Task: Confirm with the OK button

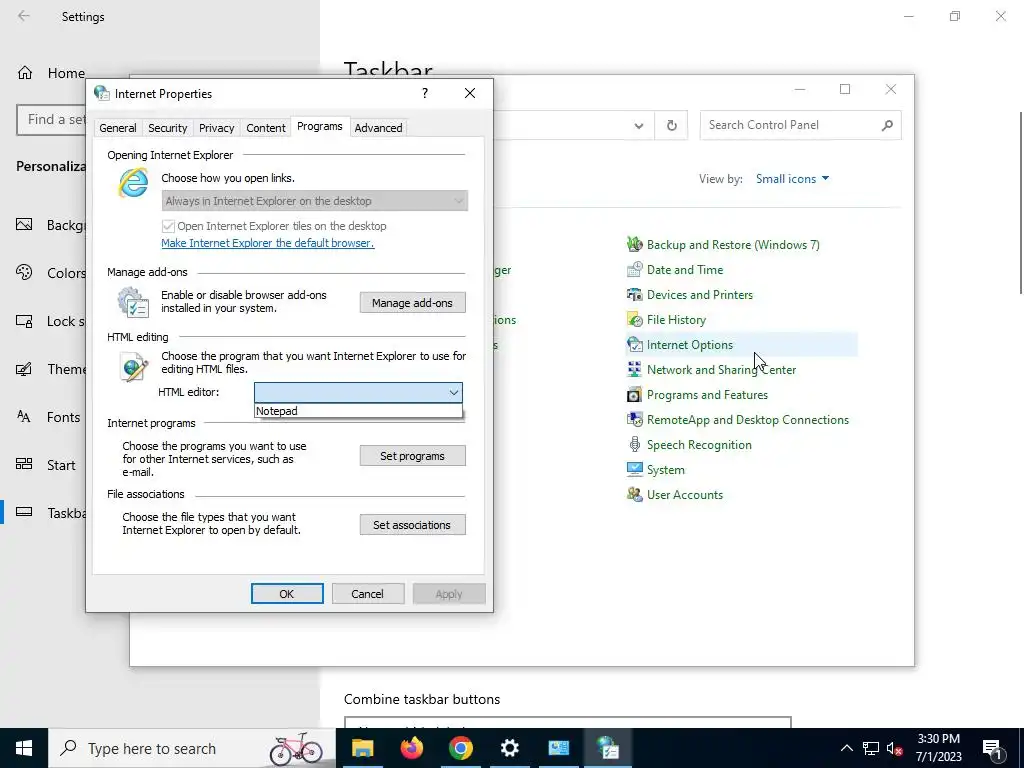Action: pyautogui.click(x=287, y=594)
